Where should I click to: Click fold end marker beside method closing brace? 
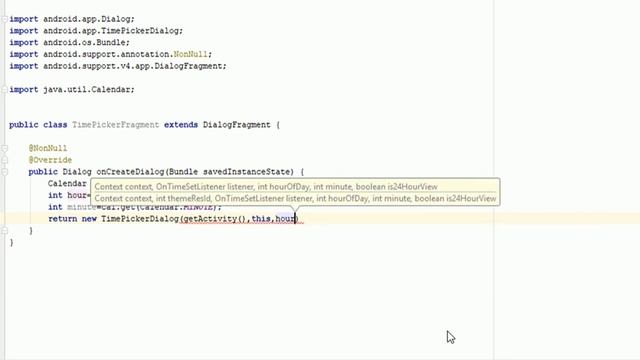point(4,231)
